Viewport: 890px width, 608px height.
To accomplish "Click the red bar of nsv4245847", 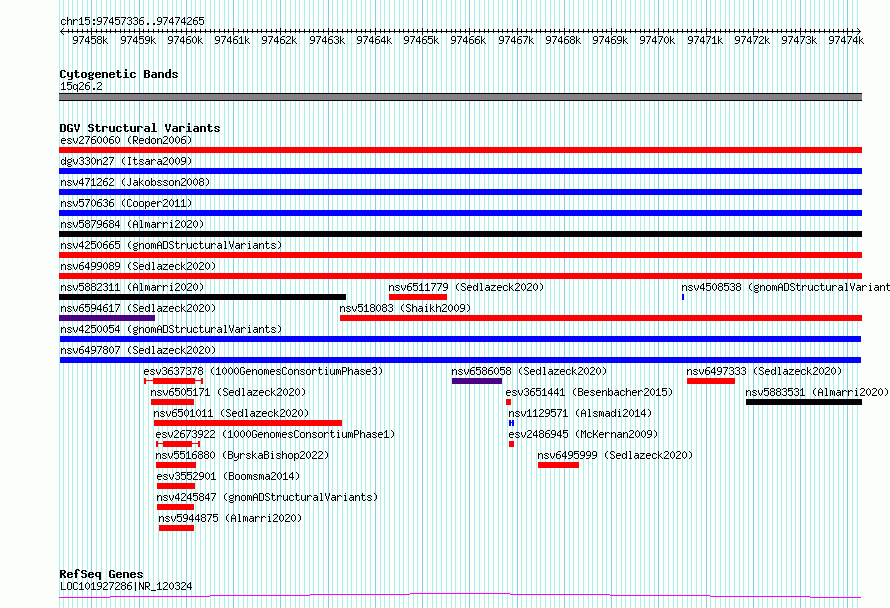I will 175,507.
